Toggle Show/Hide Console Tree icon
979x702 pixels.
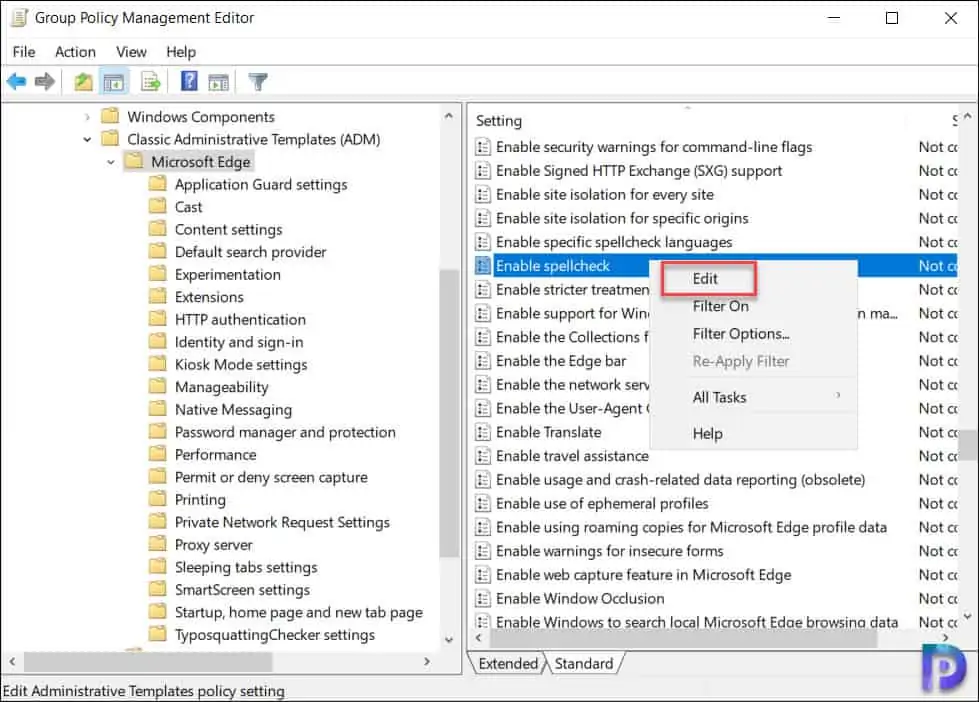[114, 82]
